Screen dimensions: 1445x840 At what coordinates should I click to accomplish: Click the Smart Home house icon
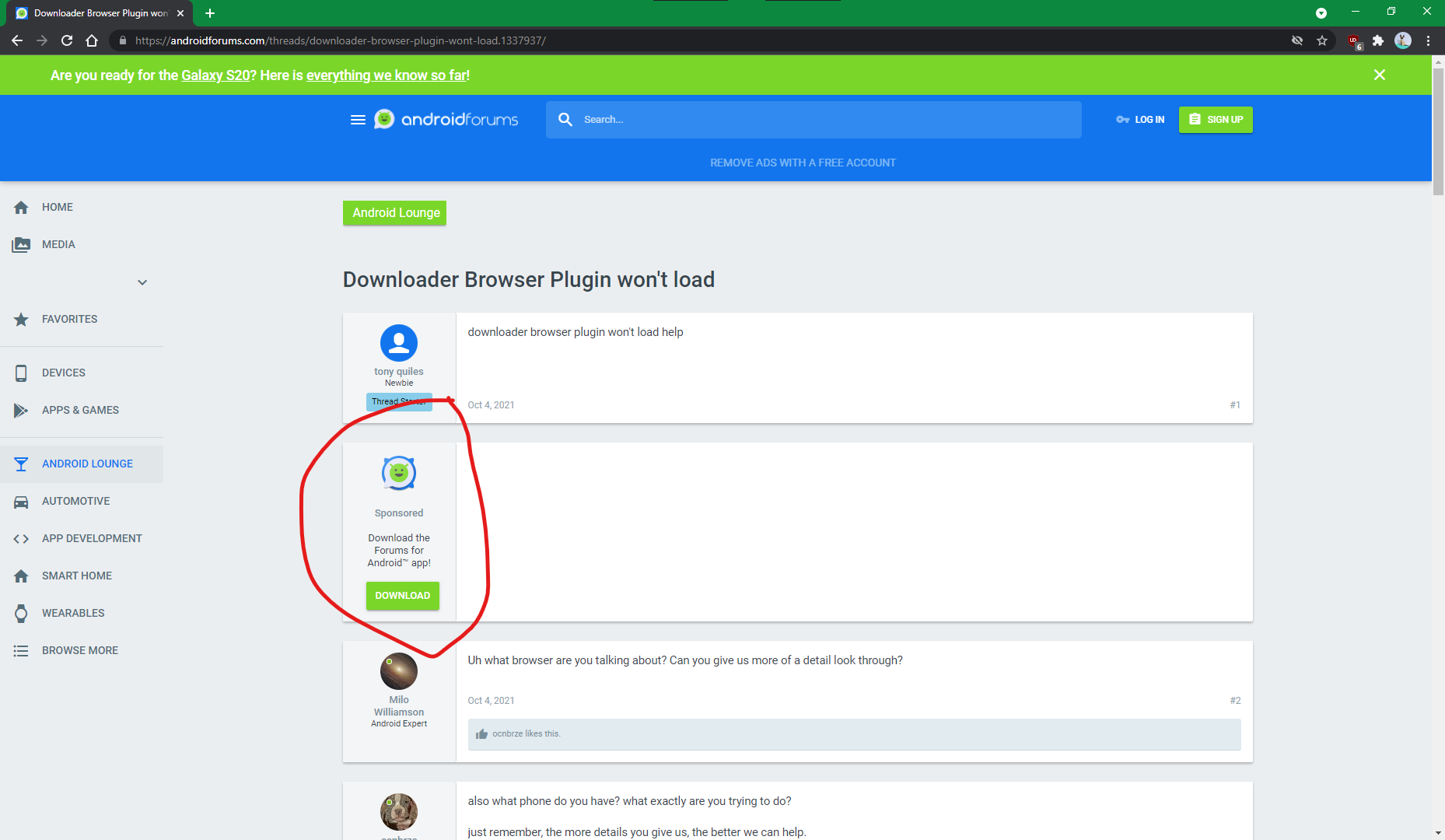tap(21, 576)
